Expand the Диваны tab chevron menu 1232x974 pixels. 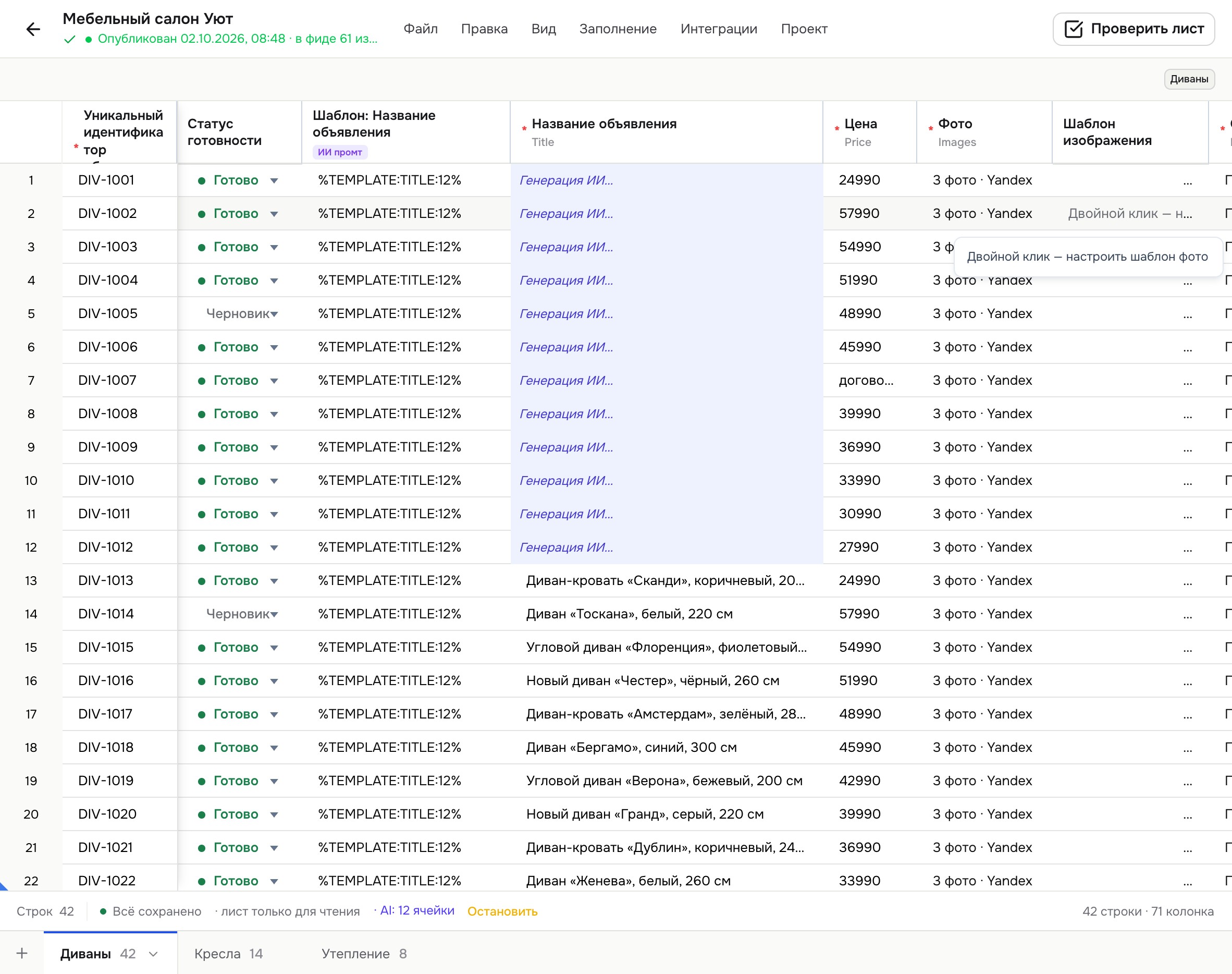[153, 954]
